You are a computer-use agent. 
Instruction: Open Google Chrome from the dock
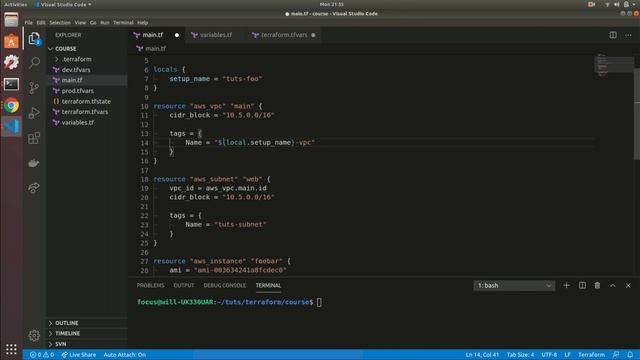(x=11, y=105)
